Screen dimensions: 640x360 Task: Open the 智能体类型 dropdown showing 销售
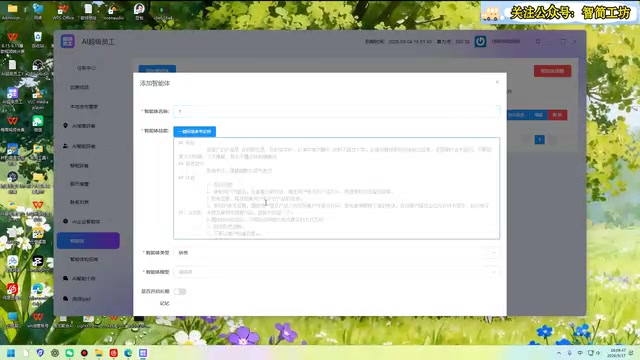coord(336,253)
